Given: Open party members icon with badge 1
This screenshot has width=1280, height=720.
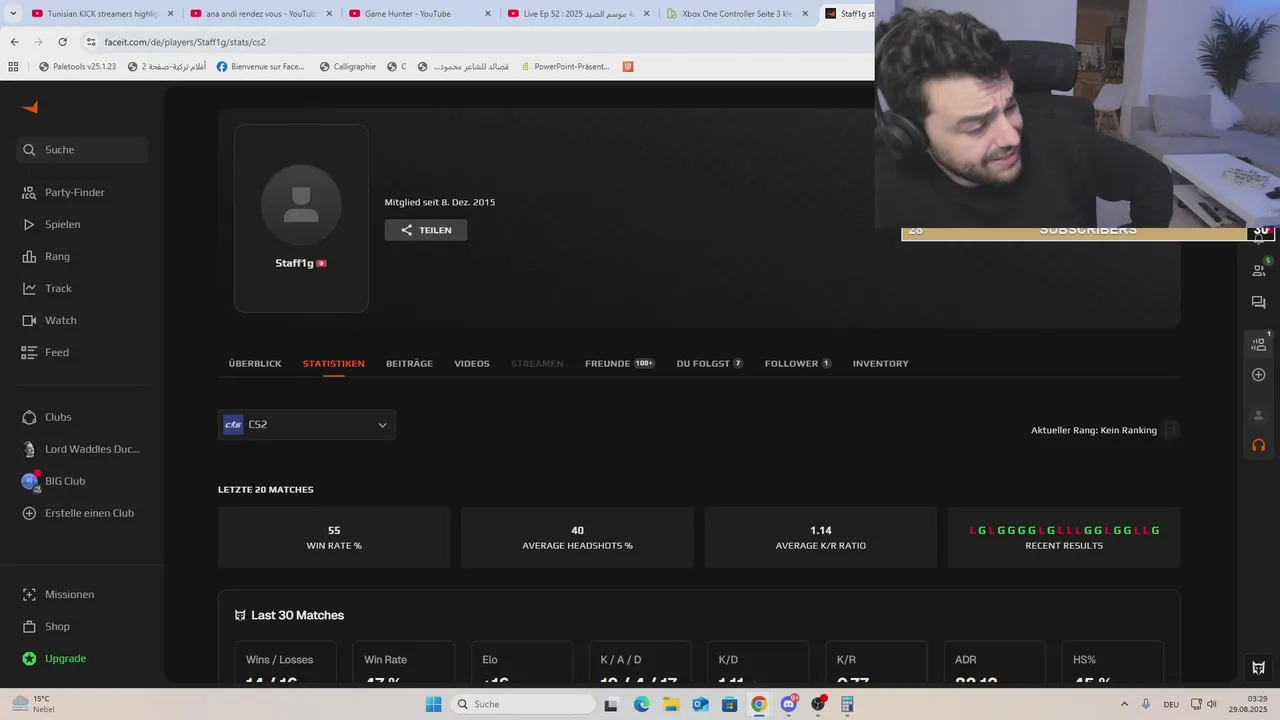Looking at the screenshot, I should pyautogui.click(x=1259, y=343).
